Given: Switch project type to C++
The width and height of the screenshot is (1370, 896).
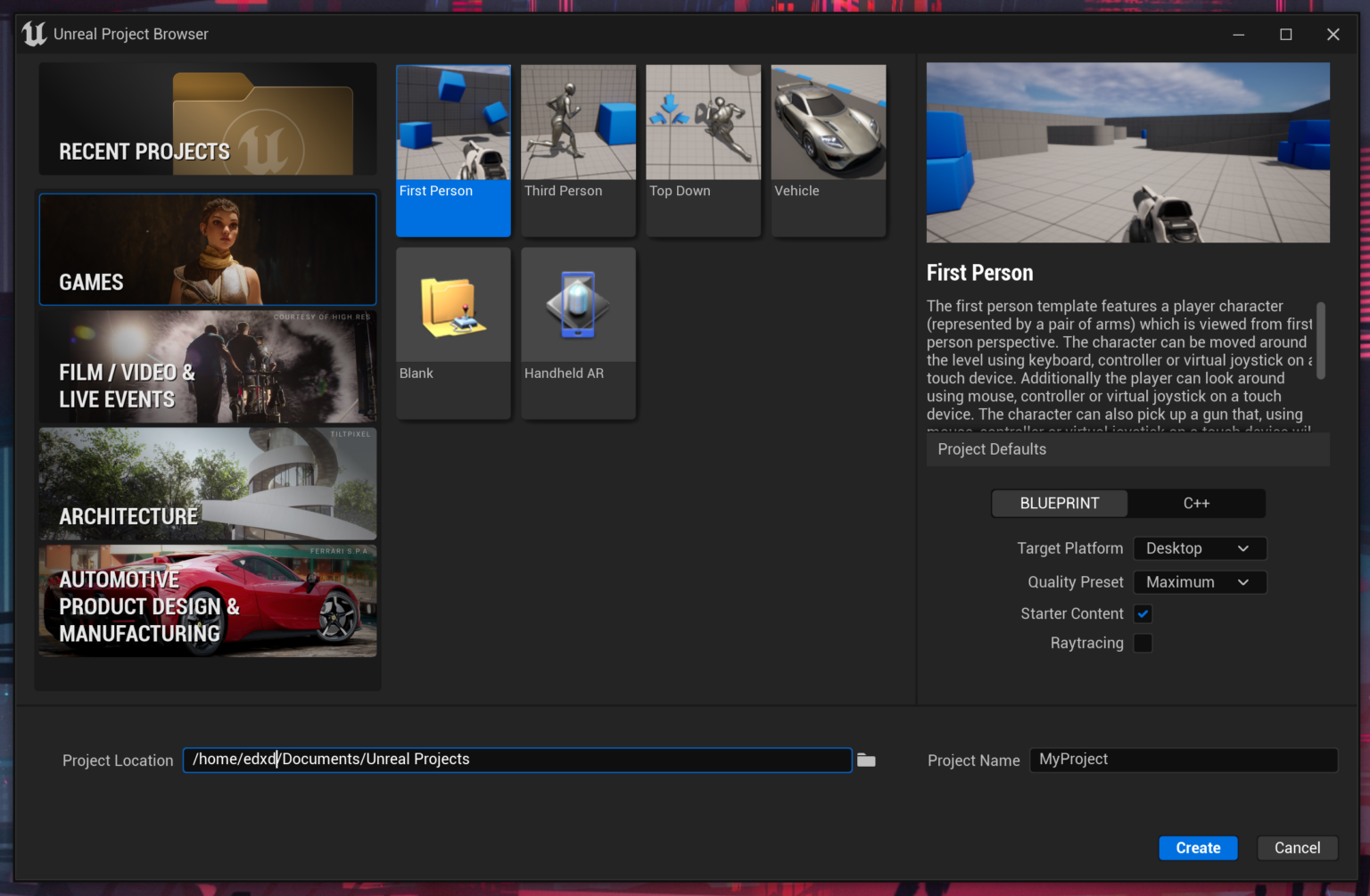Looking at the screenshot, I should pos(1196,504).
